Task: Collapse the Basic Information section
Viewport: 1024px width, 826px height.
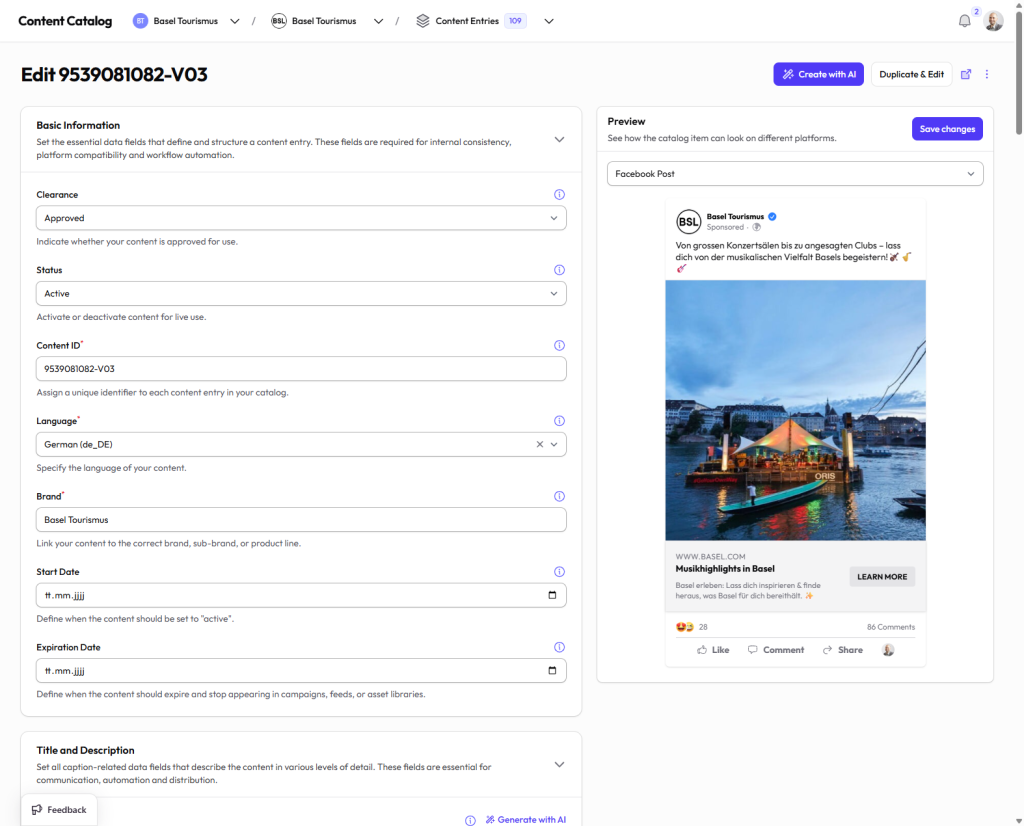Action: [x=559, y=140]
